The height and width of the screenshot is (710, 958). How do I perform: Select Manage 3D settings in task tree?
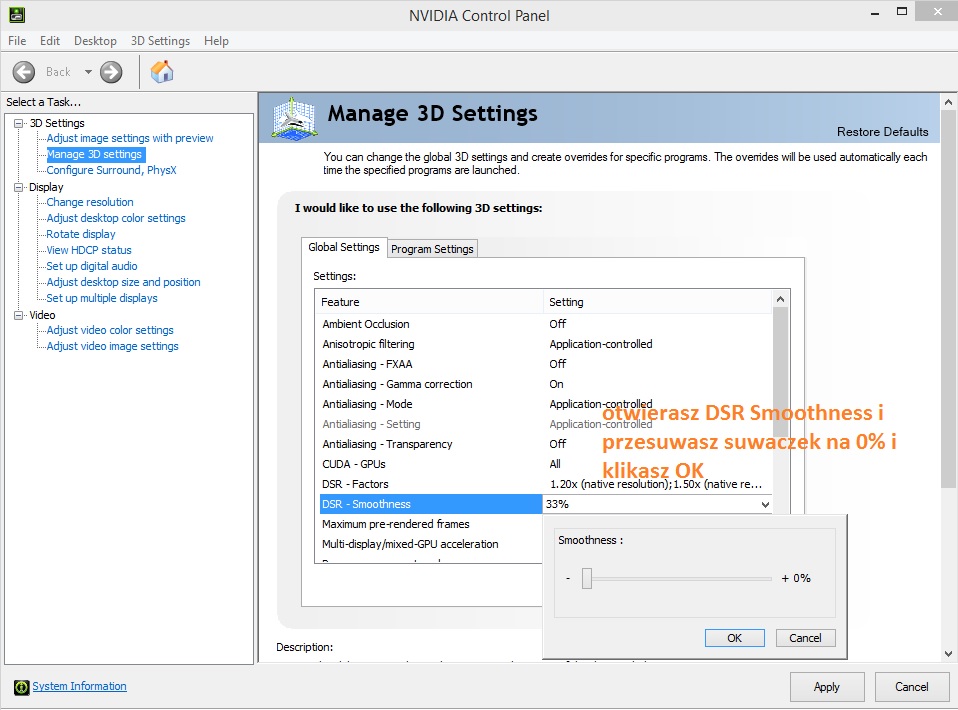tap(95, 155)
